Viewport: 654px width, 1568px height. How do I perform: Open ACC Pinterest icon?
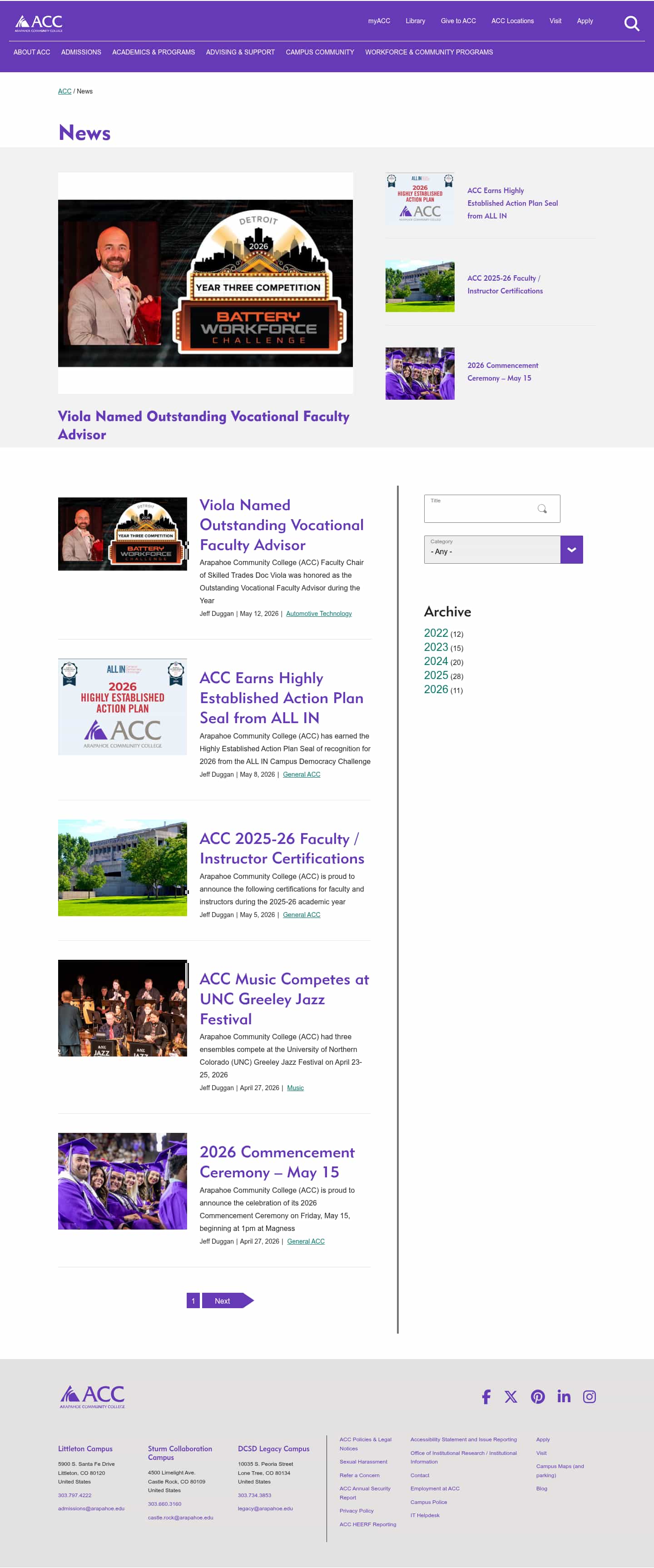pos(537,1396)
